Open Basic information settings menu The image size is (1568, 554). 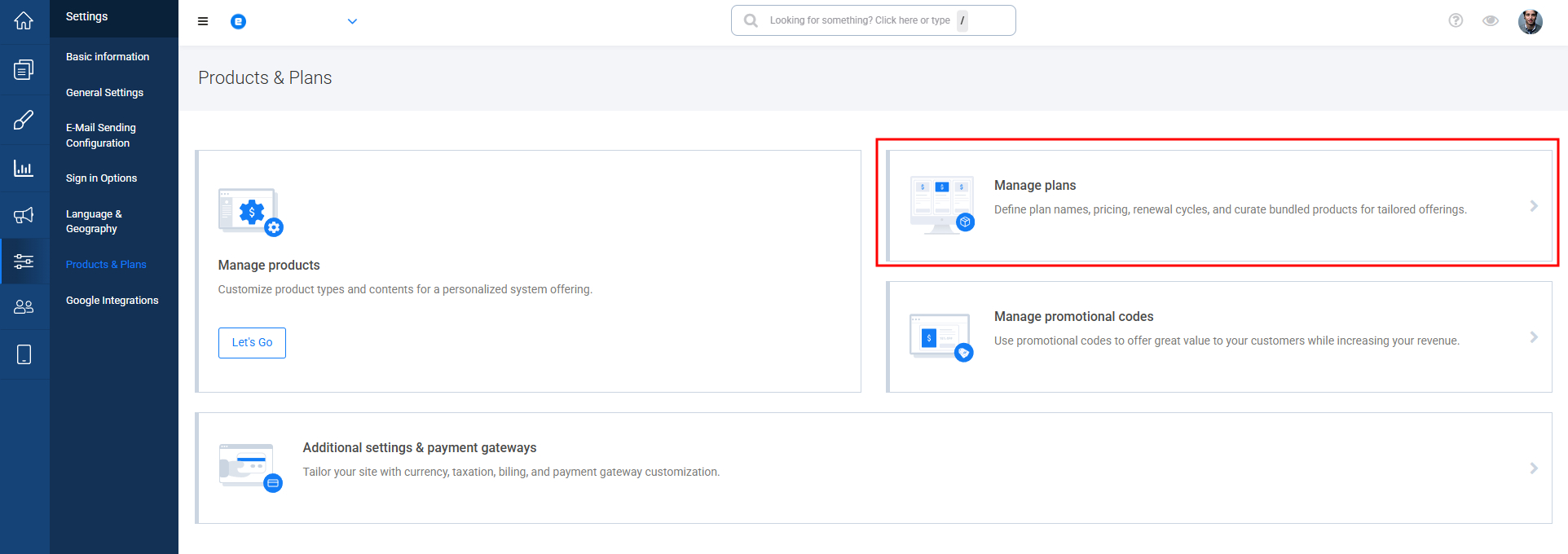coord(108,57)
